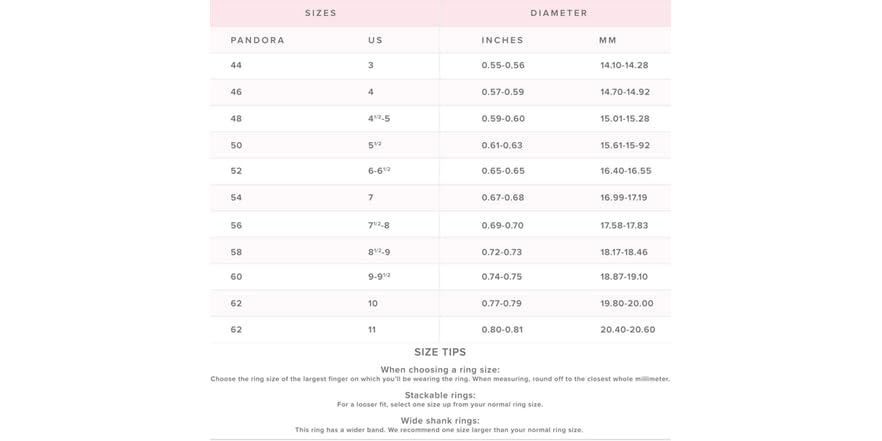
Task: Click the SIZES column group header
Action: (x=321, y=13)
